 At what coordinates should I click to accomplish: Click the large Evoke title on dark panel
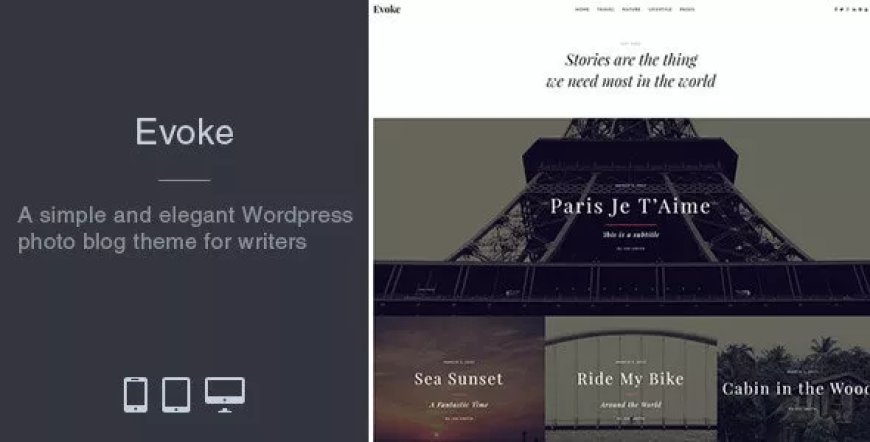[184, 132]
